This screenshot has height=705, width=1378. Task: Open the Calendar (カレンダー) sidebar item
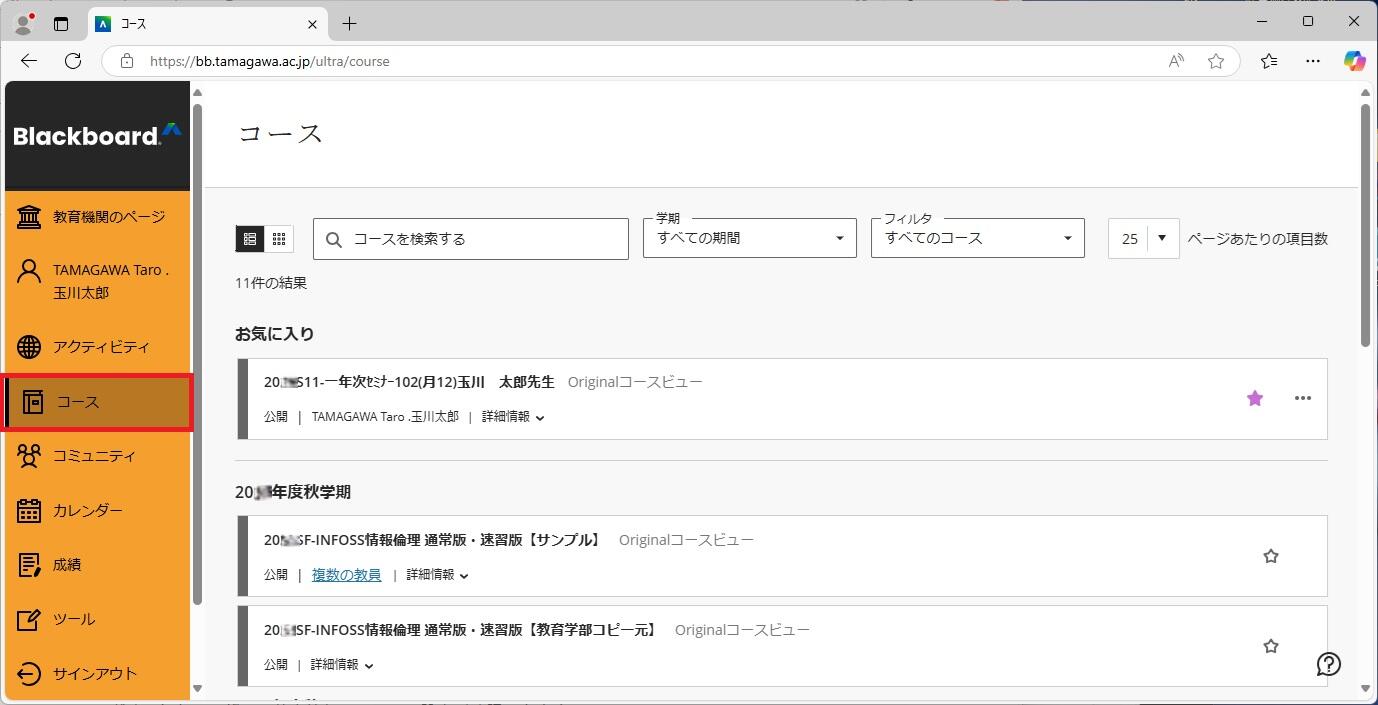pos(97,510)
